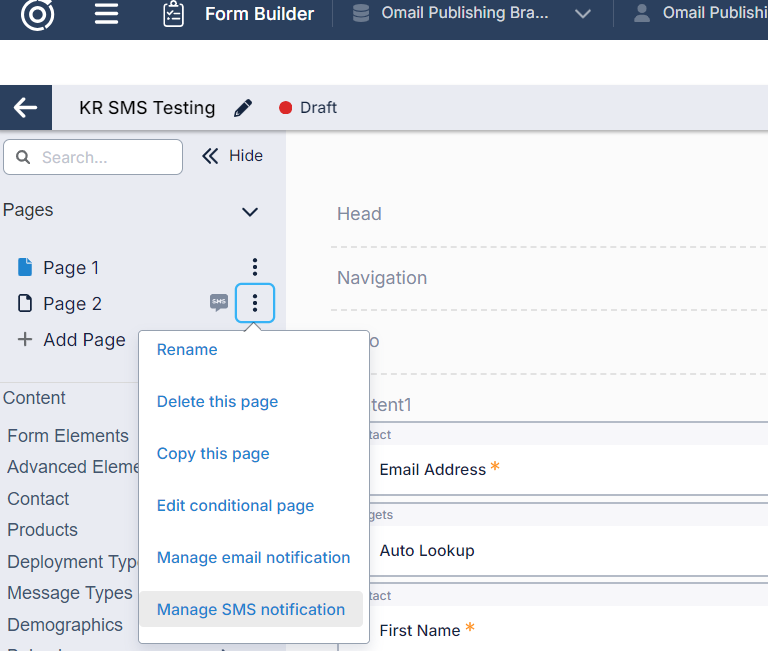Viewport: 768px width, 651px height.
Task: Click the user profile icon
Action: pyautogui.click(x=642, y=14)
